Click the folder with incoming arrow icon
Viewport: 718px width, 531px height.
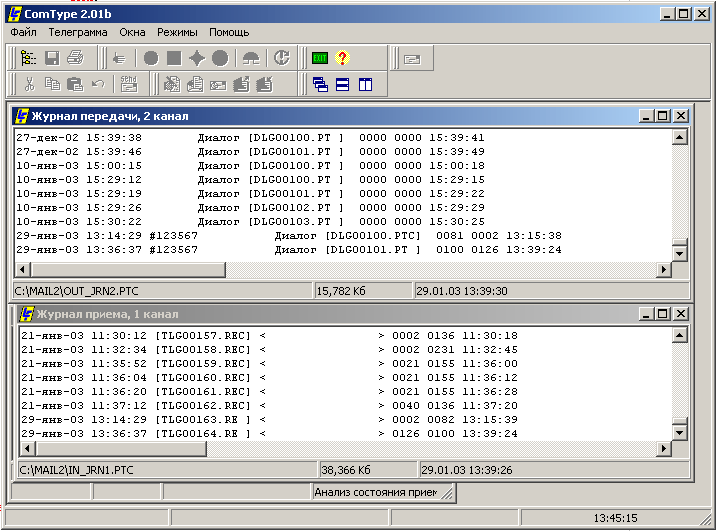[264, 84]
